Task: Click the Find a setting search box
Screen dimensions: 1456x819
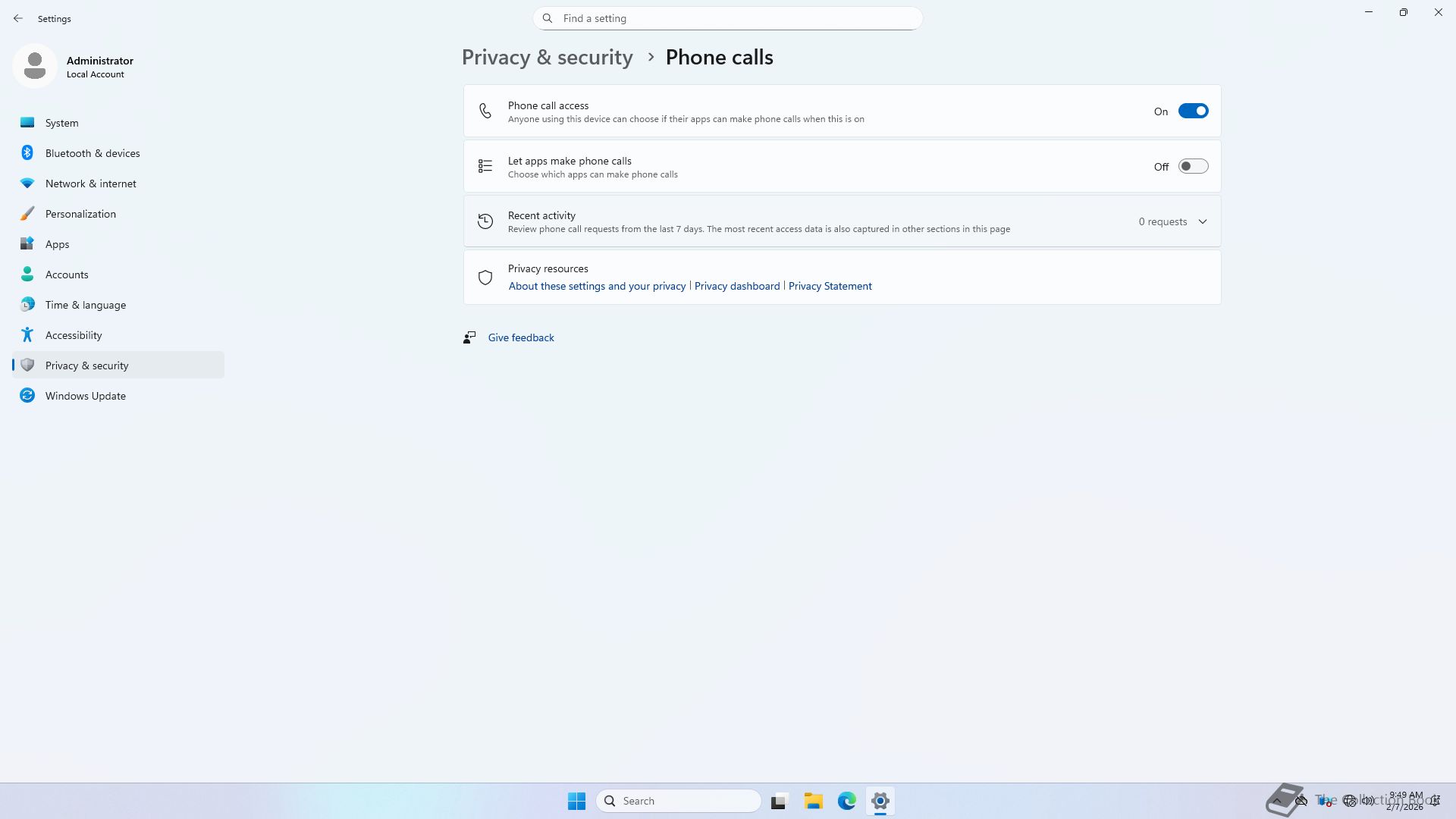Action: [x=728, y=18]
